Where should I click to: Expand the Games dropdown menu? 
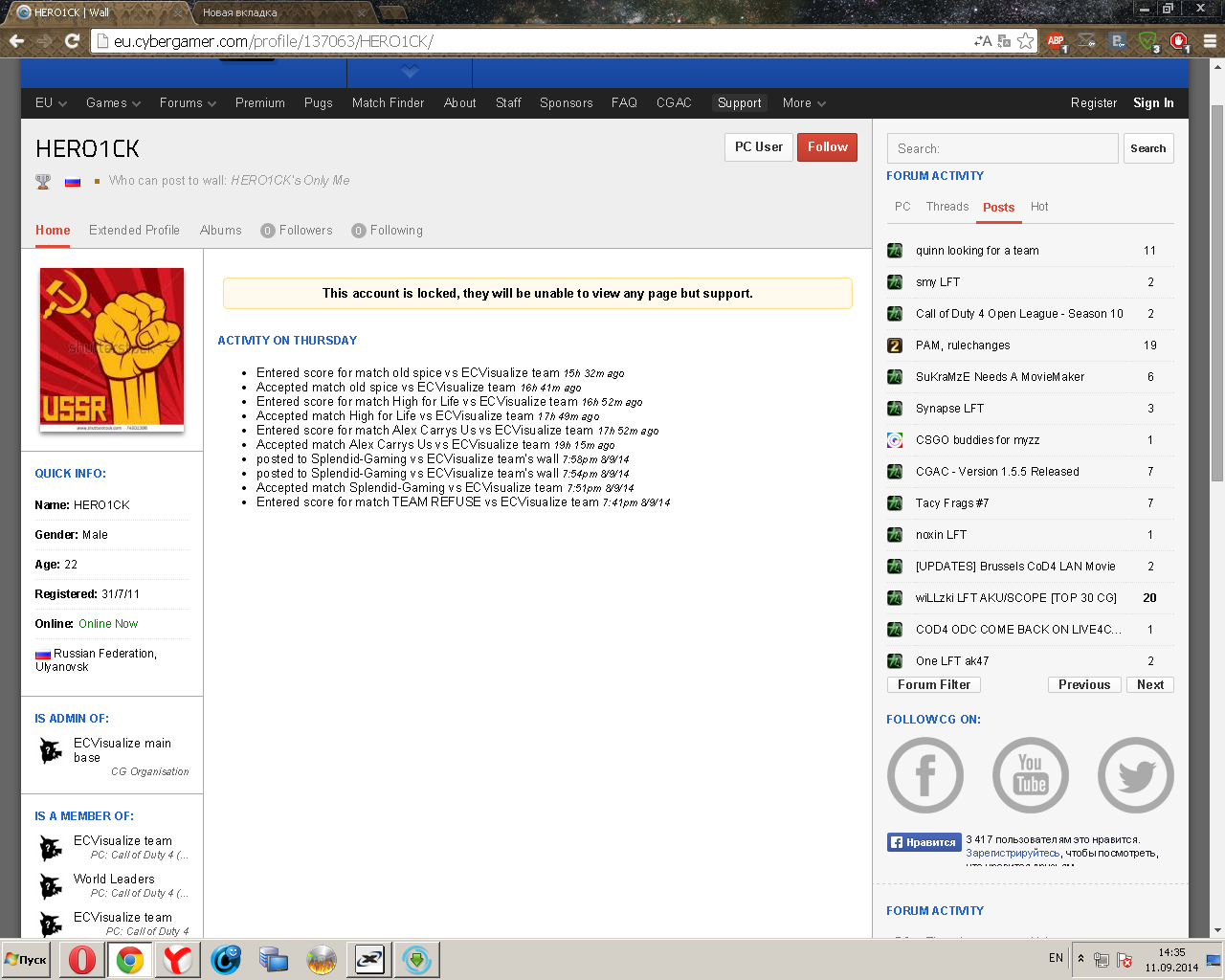coord(113,103)
